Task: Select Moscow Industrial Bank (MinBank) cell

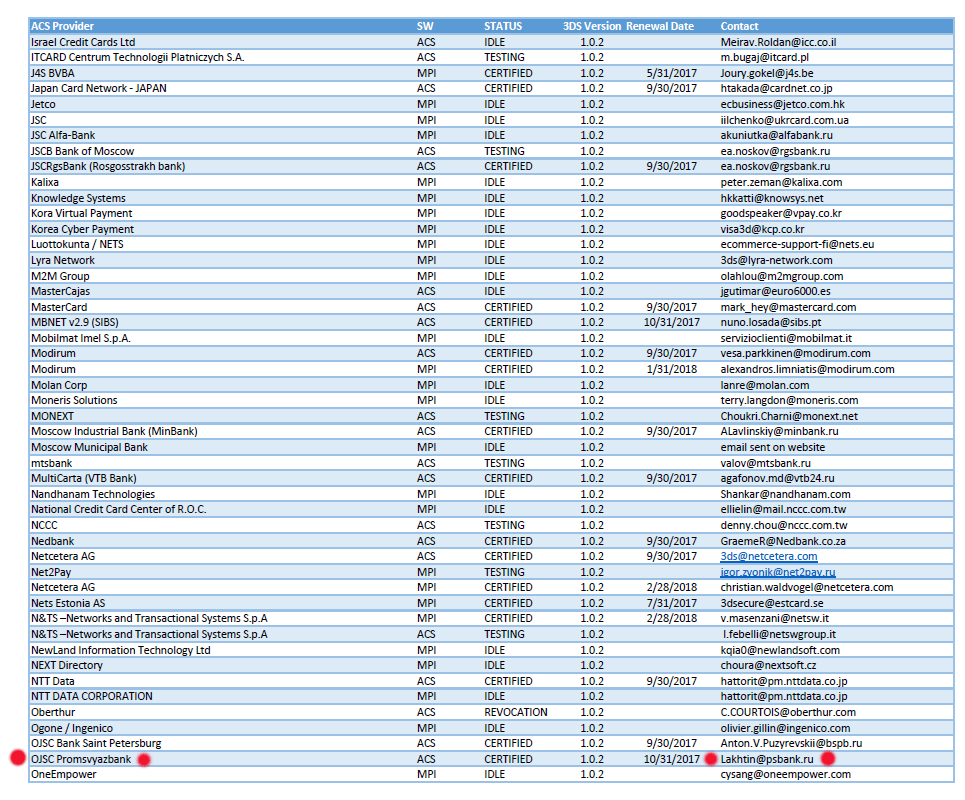Action: 114,431
